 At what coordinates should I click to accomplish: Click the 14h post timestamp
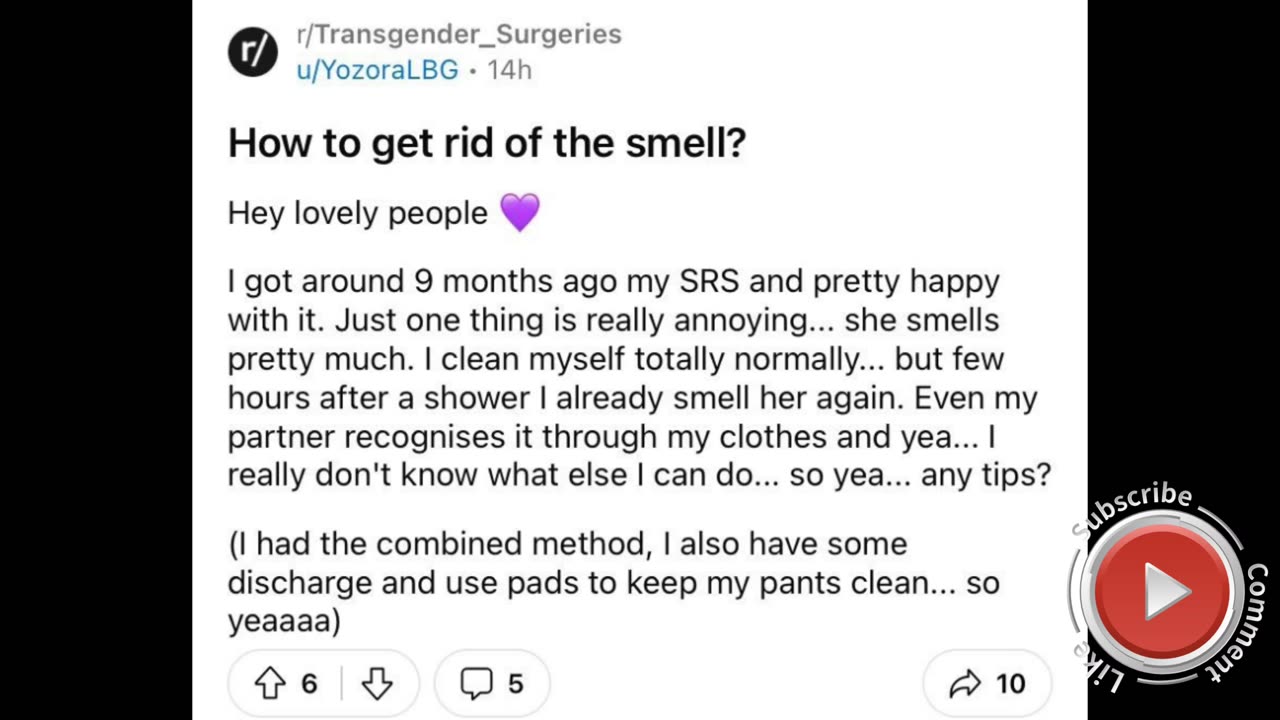coord(510,70)
